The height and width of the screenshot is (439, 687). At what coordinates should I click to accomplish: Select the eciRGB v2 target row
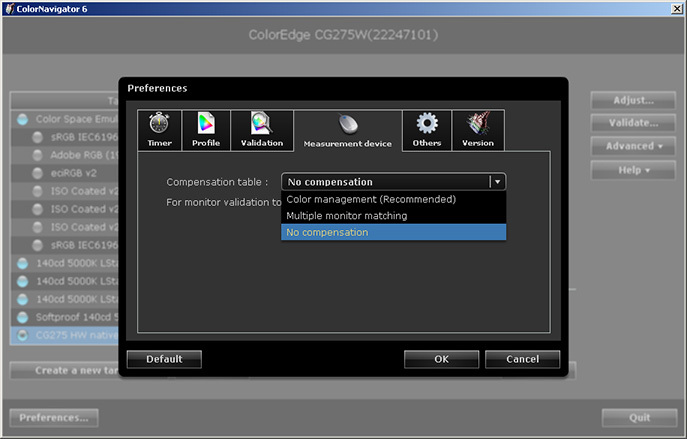pyautogui.click(x=64, y=173)
